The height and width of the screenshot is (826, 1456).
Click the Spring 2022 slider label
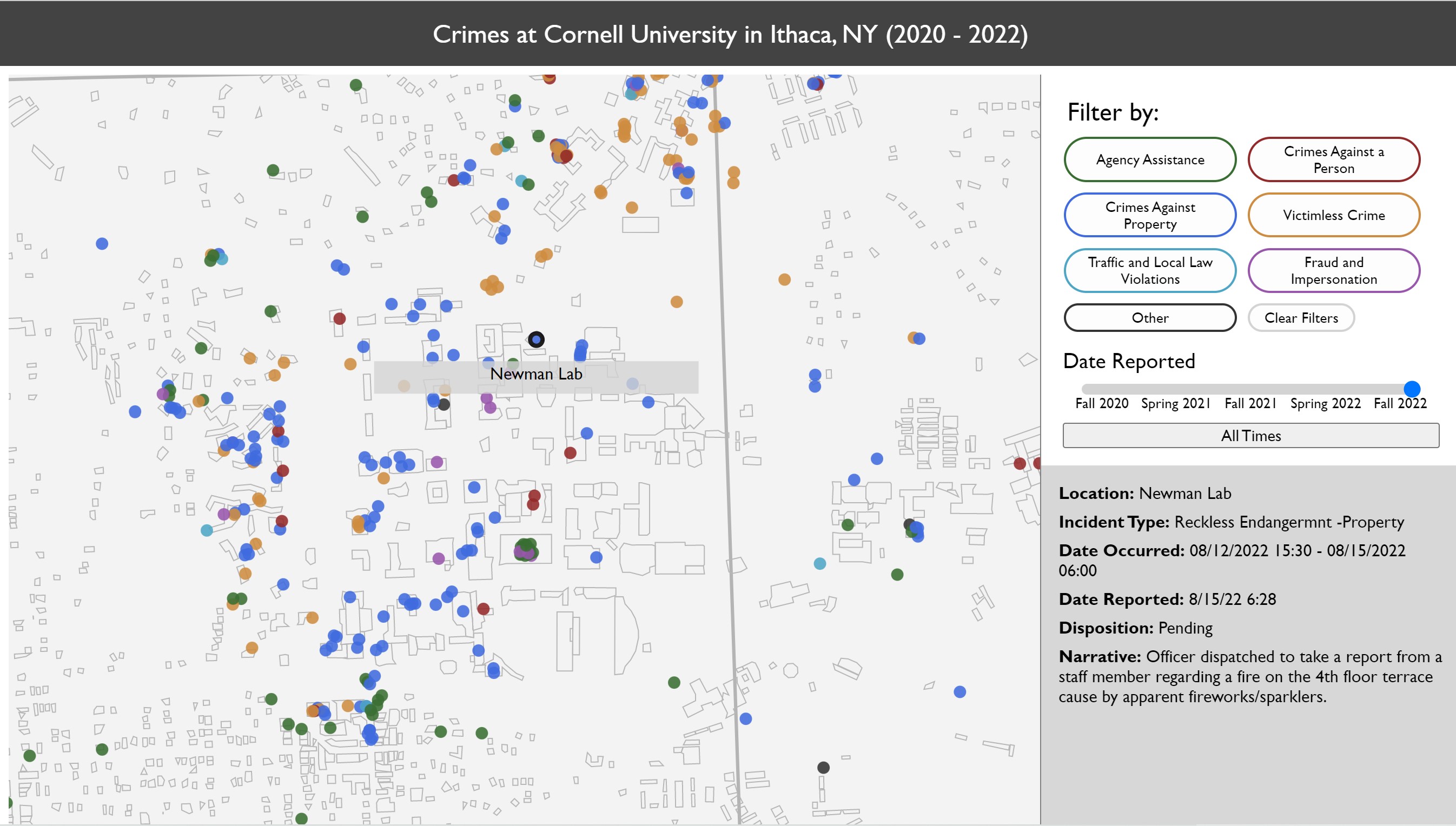pos(1326,403)
